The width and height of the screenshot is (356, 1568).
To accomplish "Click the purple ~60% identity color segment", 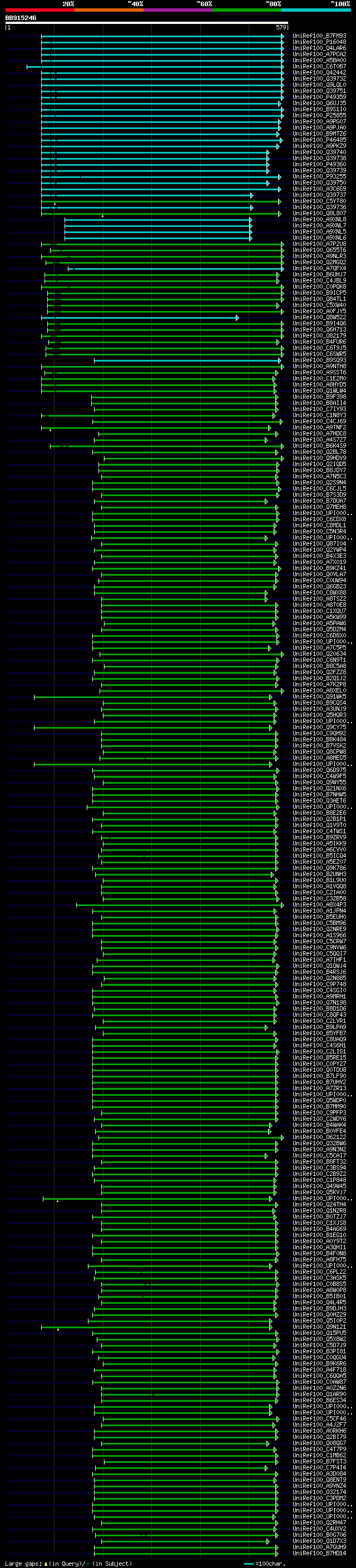I will coord(177,10).
